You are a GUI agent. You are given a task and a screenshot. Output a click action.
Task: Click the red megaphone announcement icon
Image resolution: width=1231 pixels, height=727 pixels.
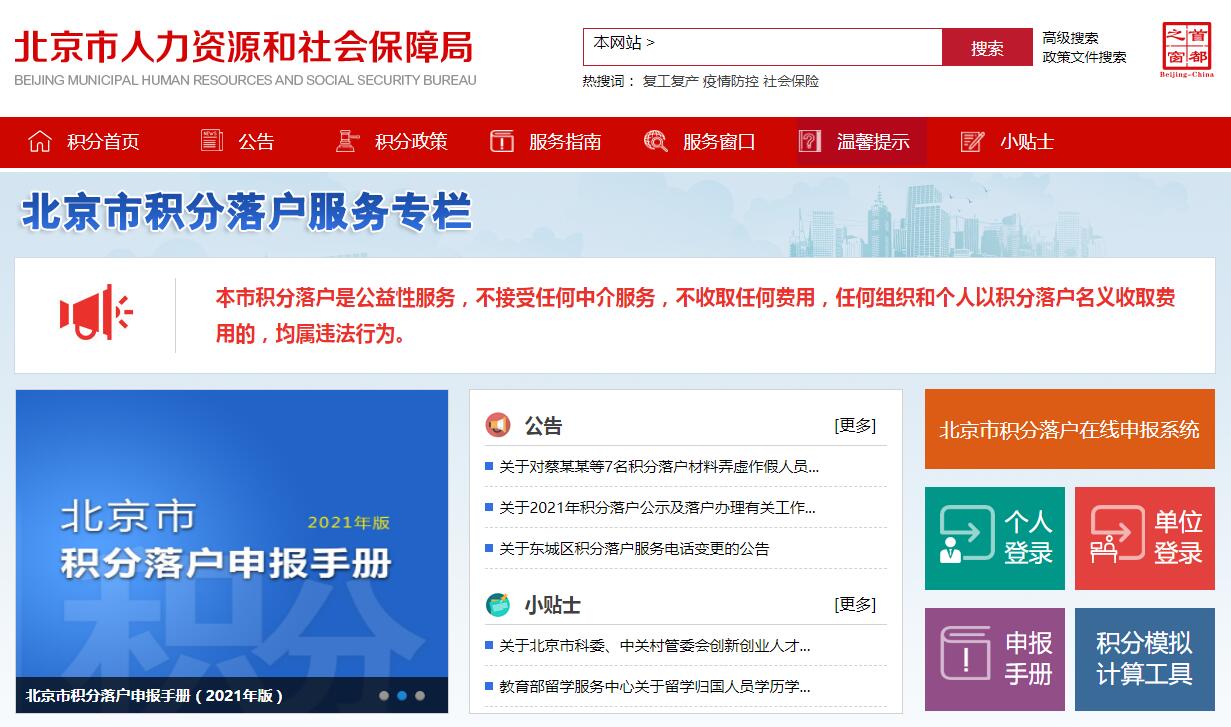(x=96, y=313)
